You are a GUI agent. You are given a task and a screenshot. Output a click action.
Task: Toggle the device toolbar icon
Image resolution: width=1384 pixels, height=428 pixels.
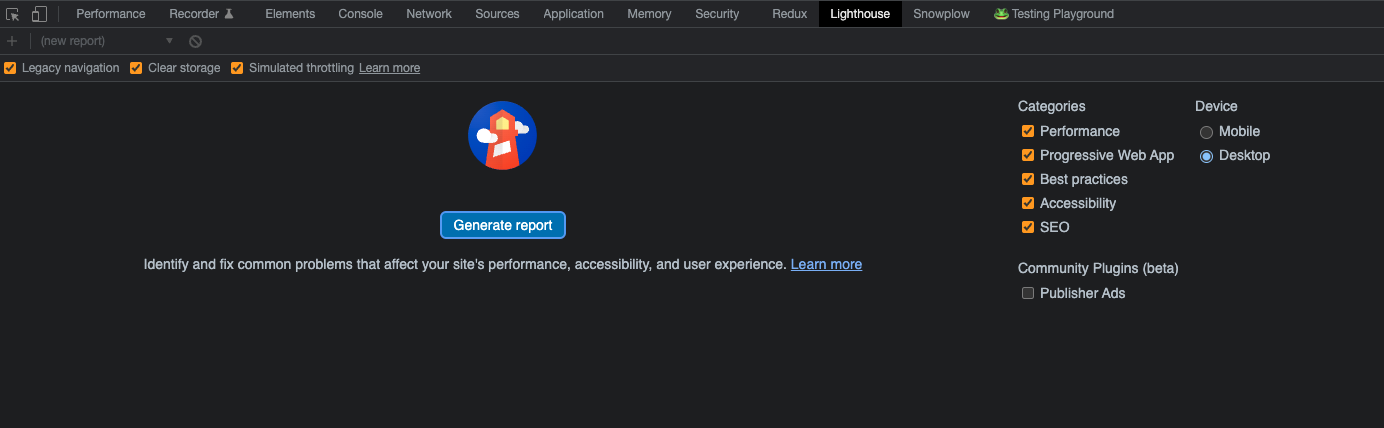click(x=39, y=14)
